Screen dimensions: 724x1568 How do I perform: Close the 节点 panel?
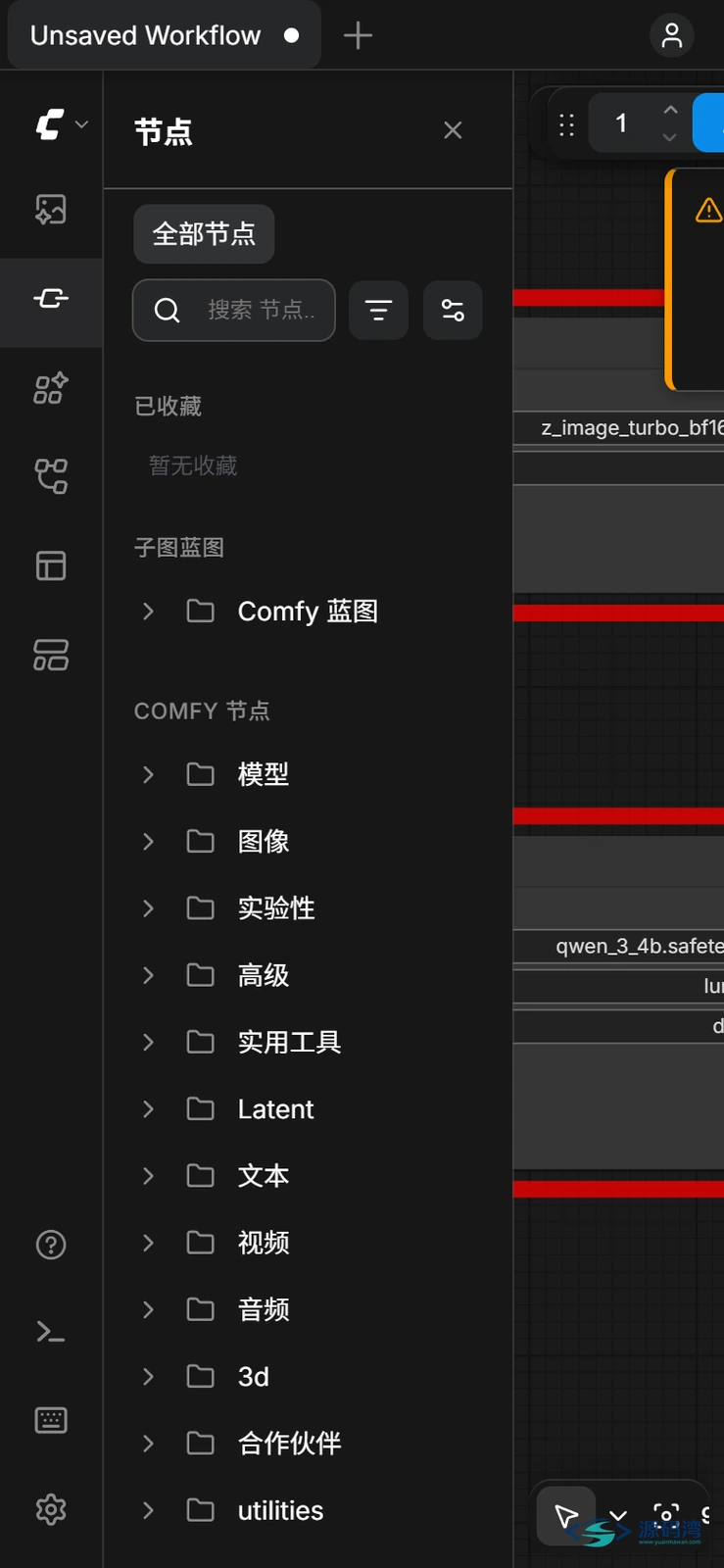[453, 130]
